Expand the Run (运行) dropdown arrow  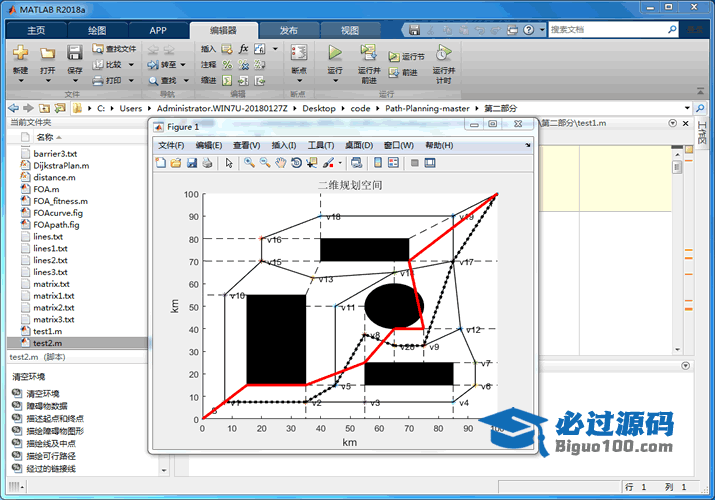(x=336, y=81)
